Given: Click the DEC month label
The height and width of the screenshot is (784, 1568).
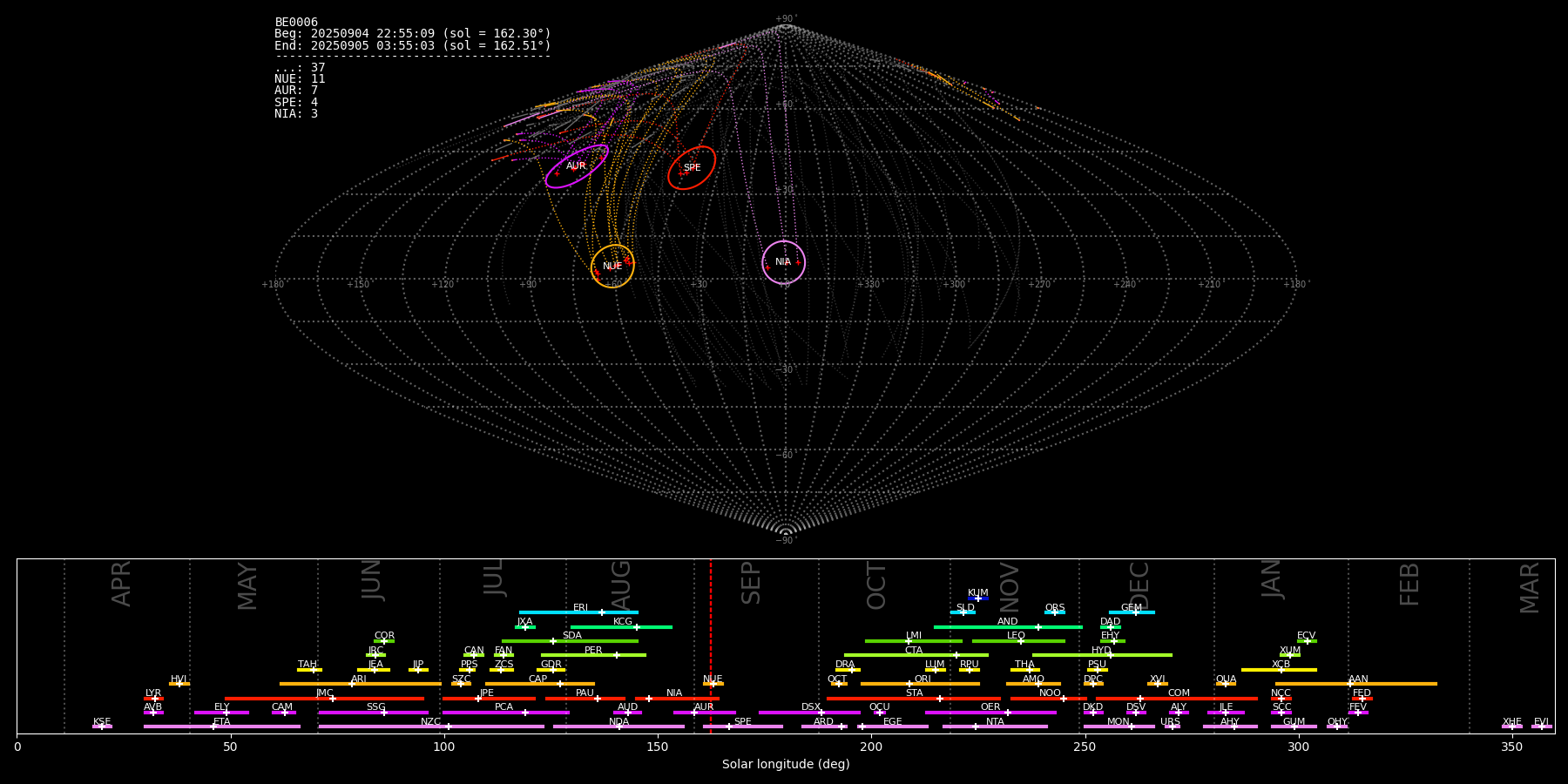Looking at the screenshot, I should pyautogui.click(x=1139, y=585).
